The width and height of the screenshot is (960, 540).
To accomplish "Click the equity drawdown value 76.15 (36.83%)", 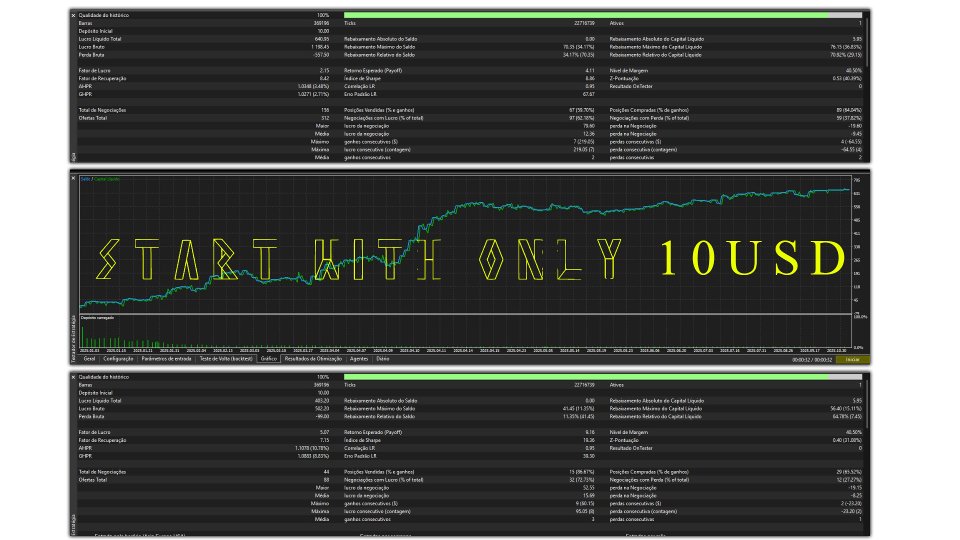I will coord(846,47).
